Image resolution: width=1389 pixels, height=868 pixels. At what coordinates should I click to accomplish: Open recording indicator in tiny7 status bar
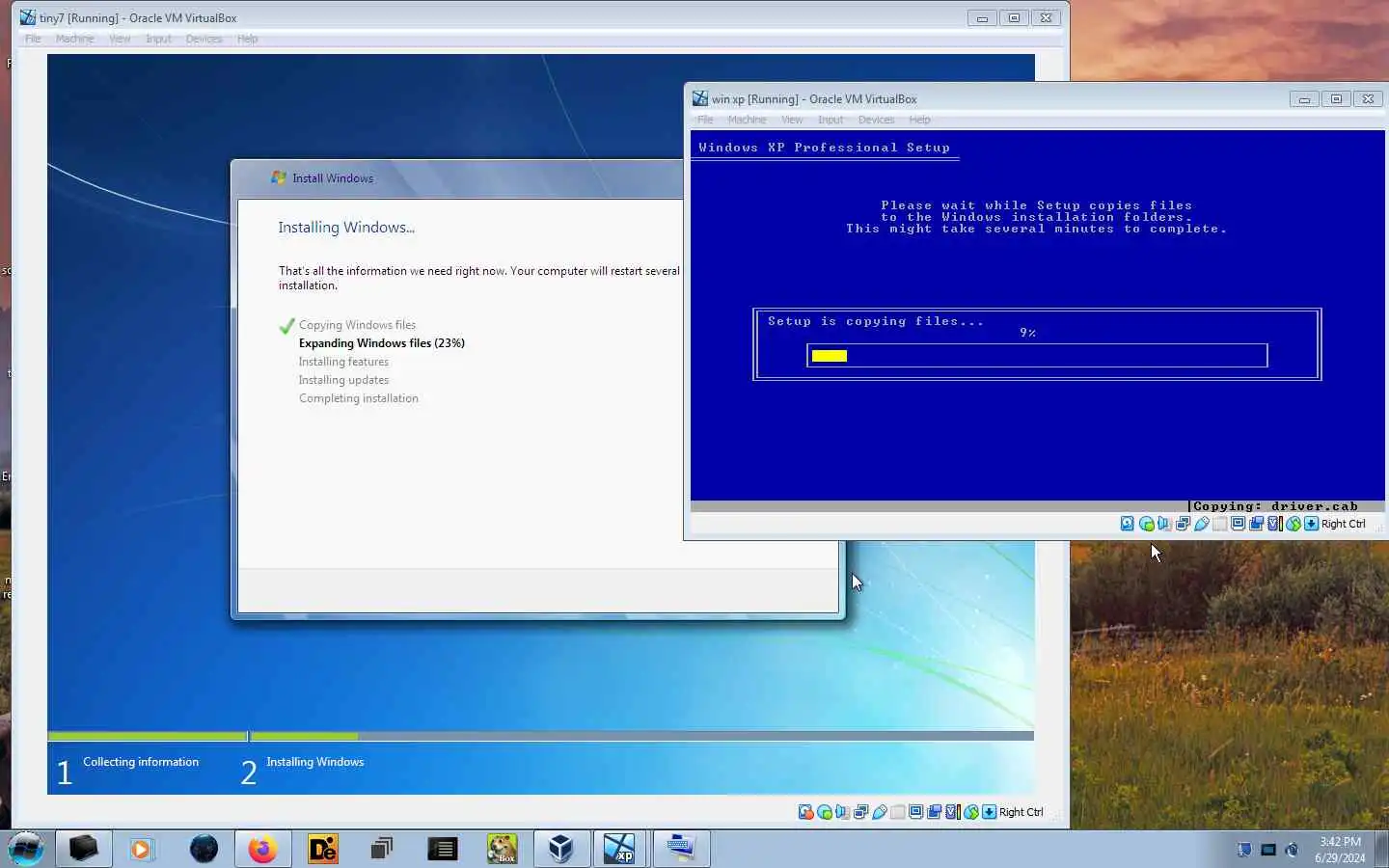tap(934, 812)
